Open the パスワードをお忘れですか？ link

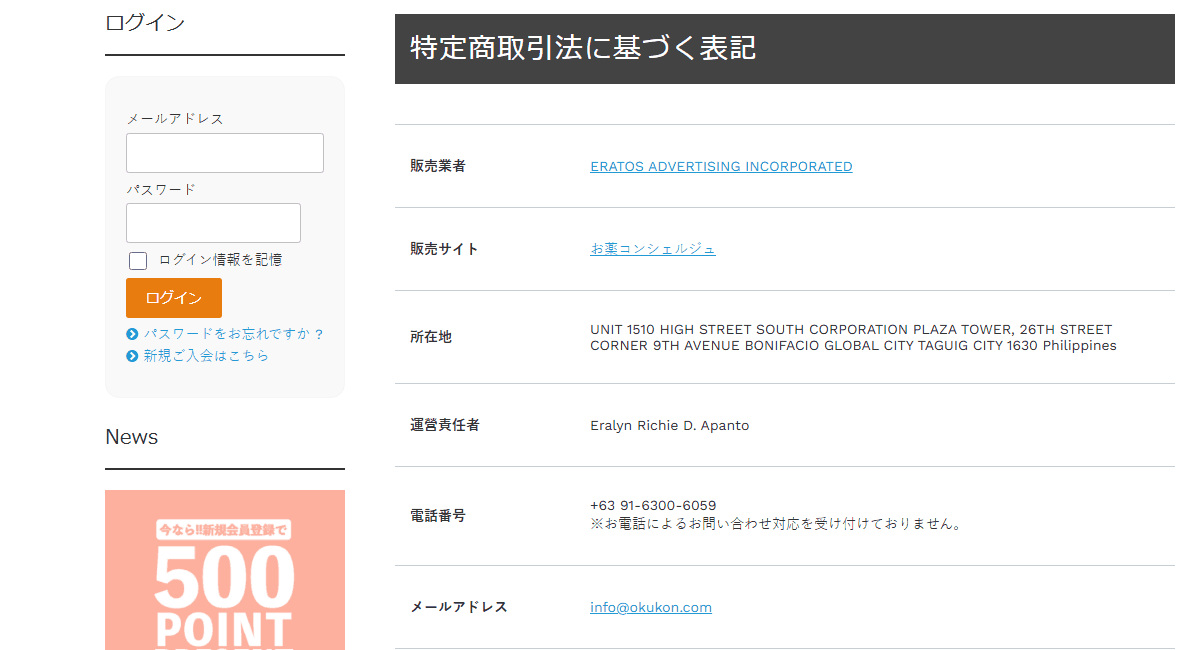[234, 334]
